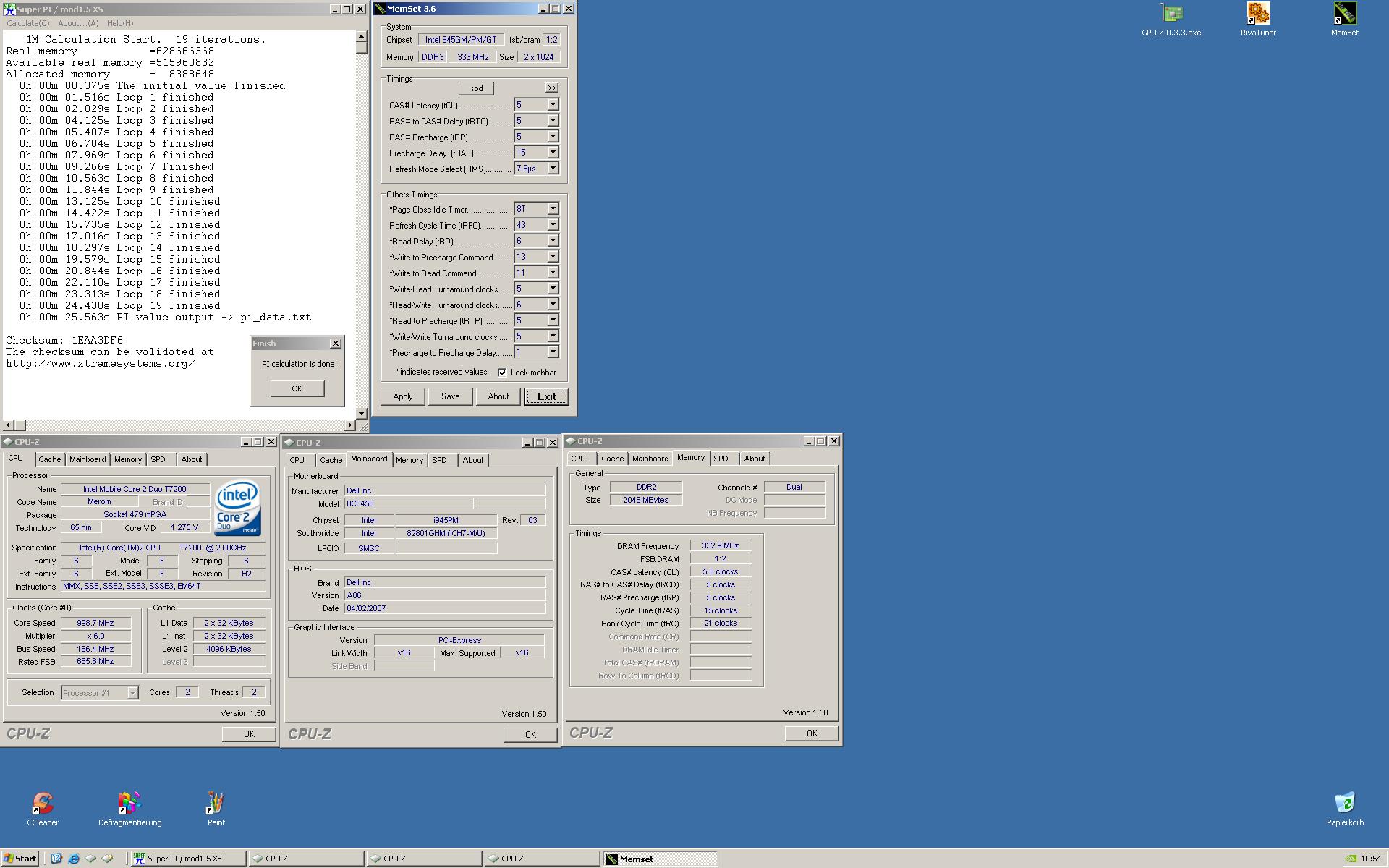
Task: Switch to Super PI taskbar button
Action: coord(188,859)
